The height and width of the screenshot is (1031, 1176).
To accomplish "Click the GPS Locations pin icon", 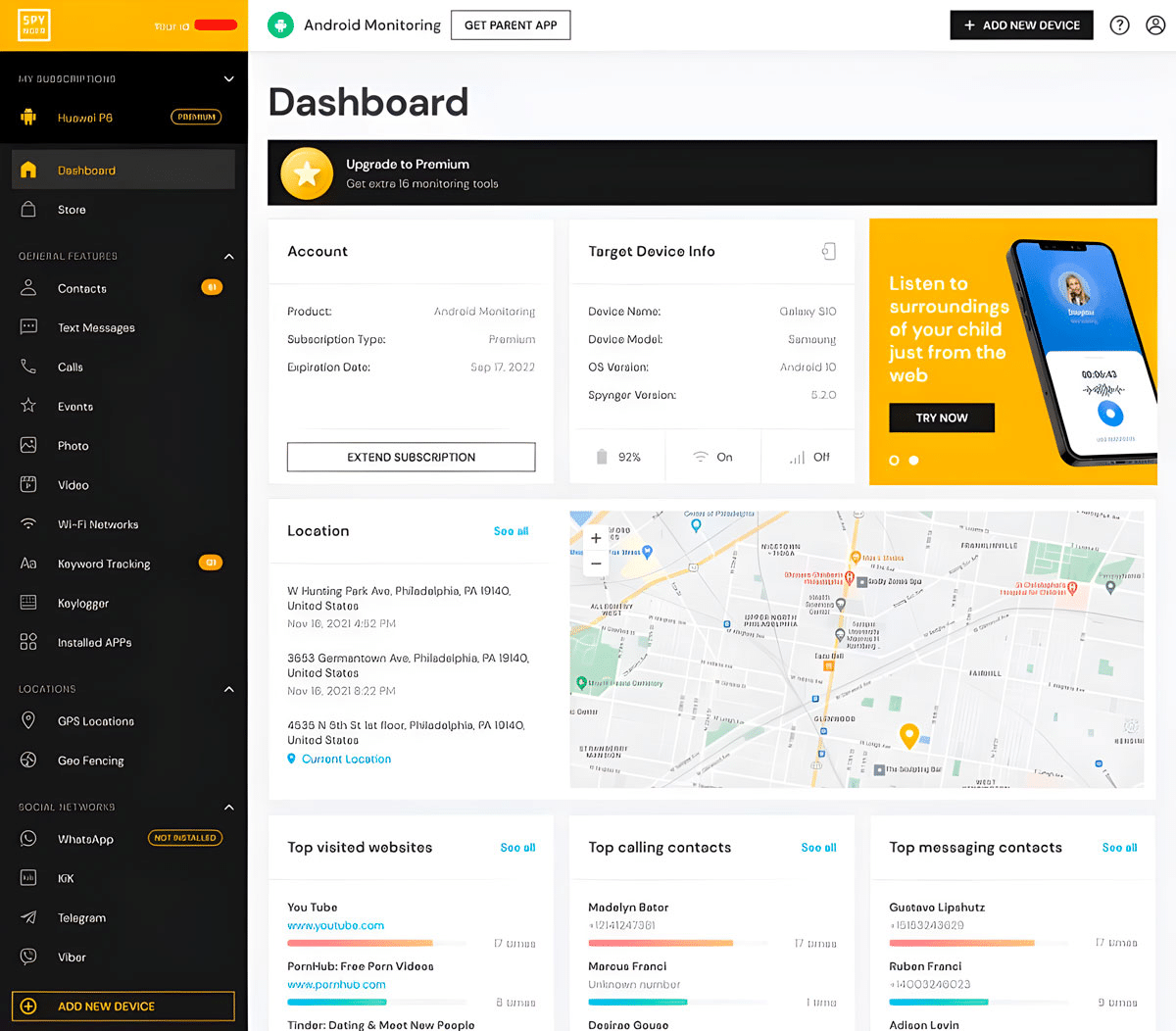I will click(28, 720).
